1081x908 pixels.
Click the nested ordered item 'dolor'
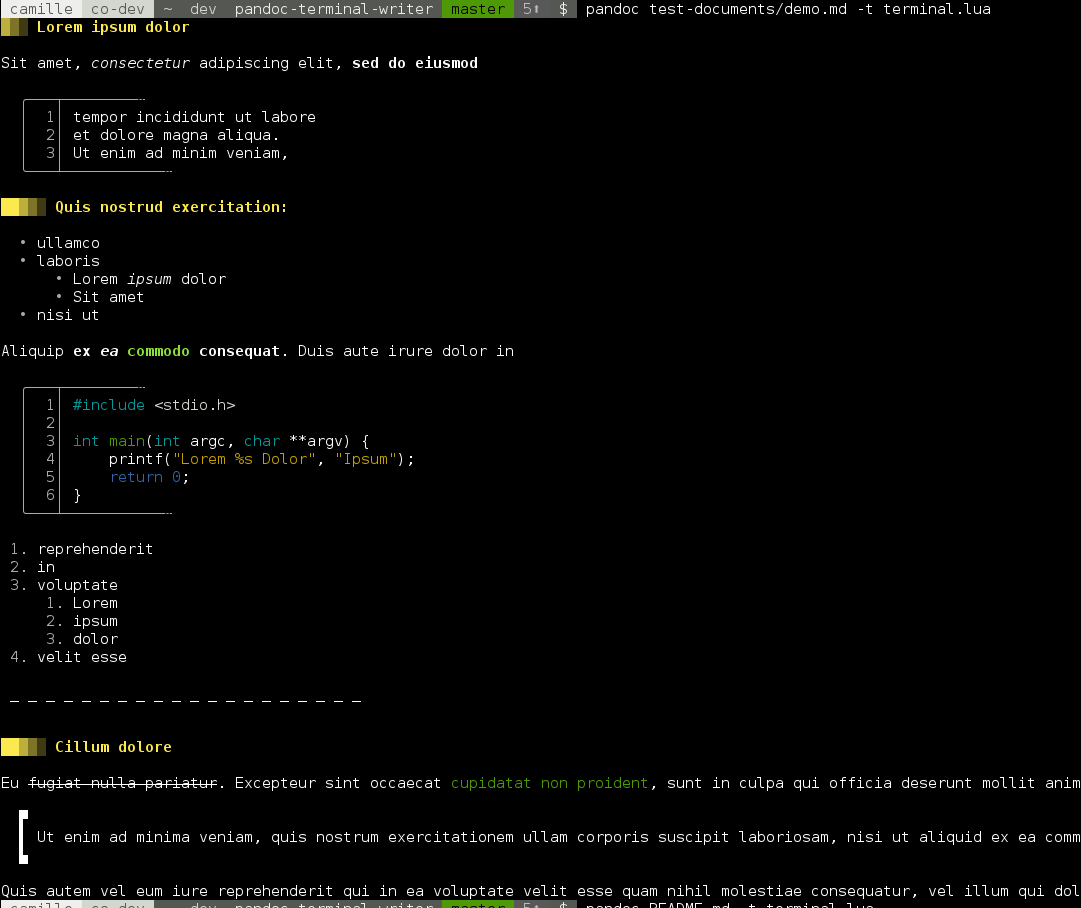point(95,639)
